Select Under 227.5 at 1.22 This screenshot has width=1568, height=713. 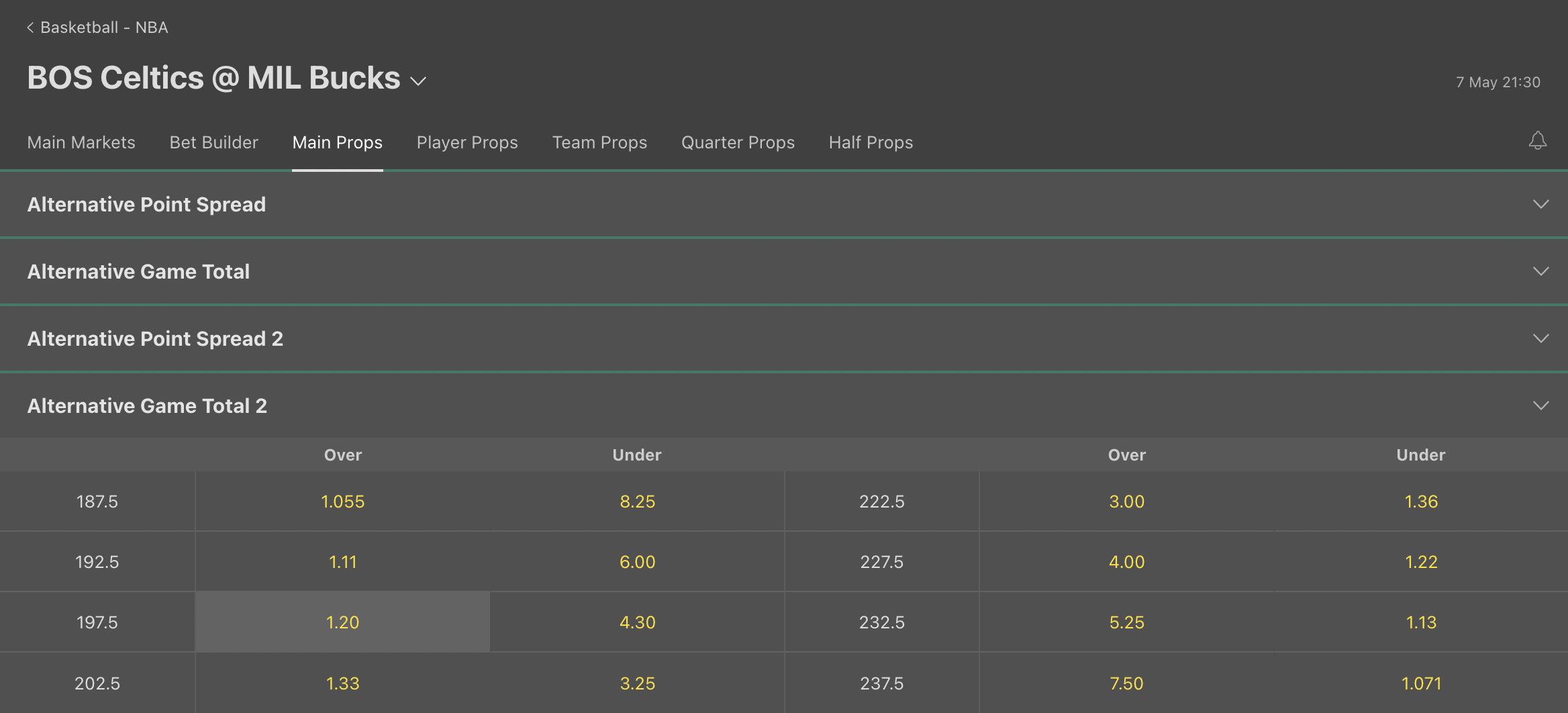[x=1421, y=562]
